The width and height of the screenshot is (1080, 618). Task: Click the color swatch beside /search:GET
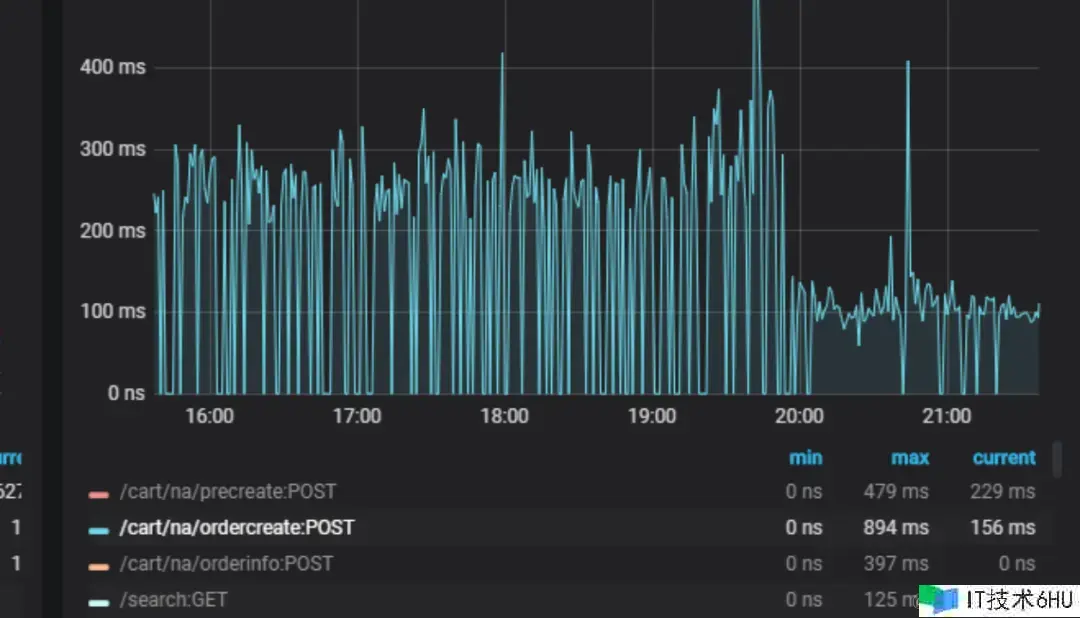[x=98, y=601]
